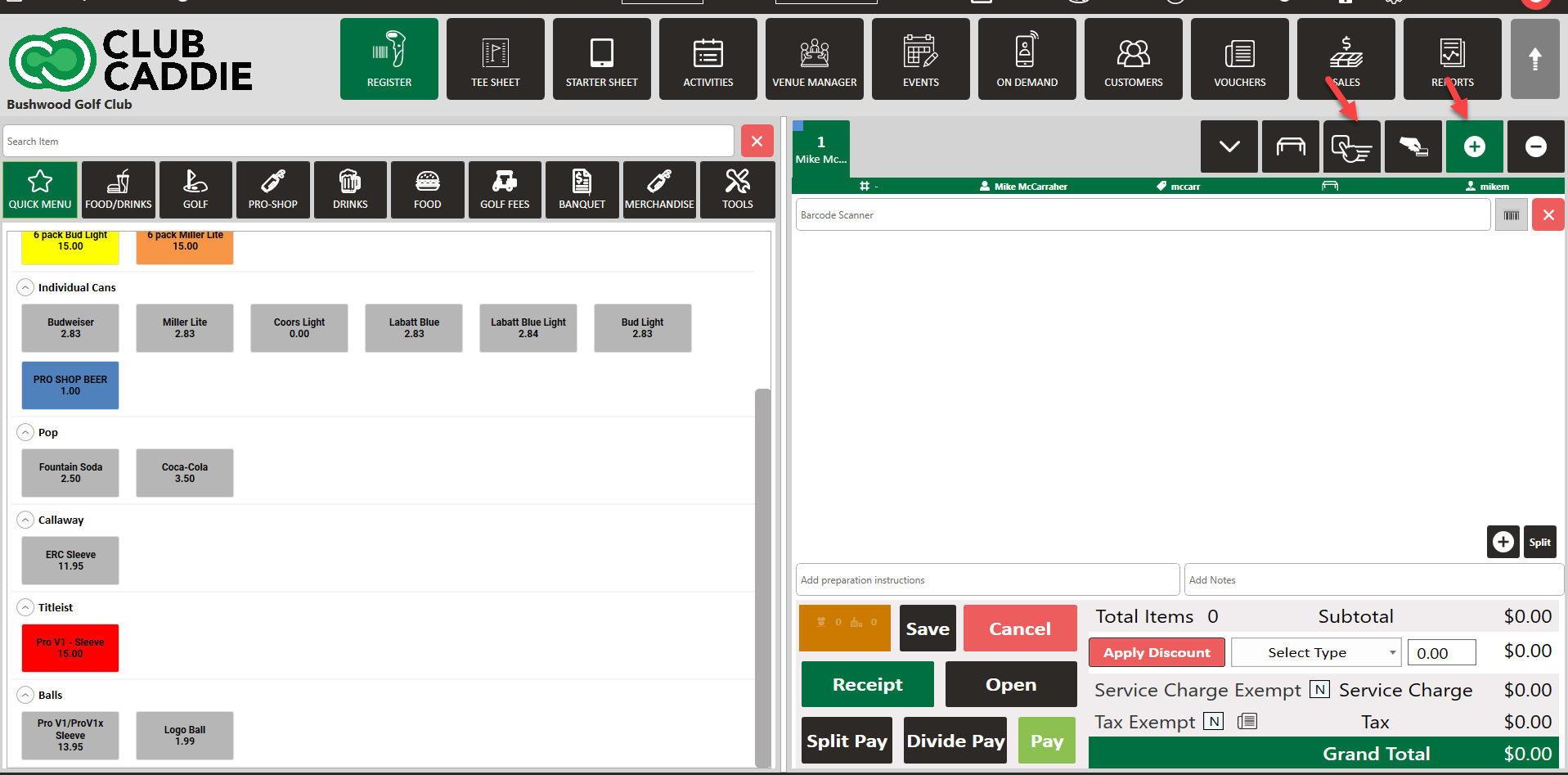
Task: Toggle the Service Charge Exempt box
Action: point(1319,689)
